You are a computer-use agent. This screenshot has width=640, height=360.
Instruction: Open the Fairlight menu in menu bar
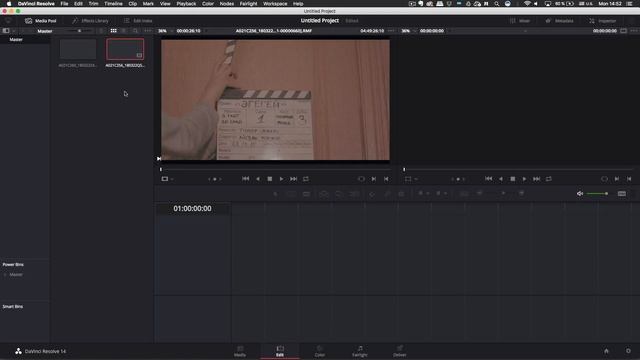[248, 4]
